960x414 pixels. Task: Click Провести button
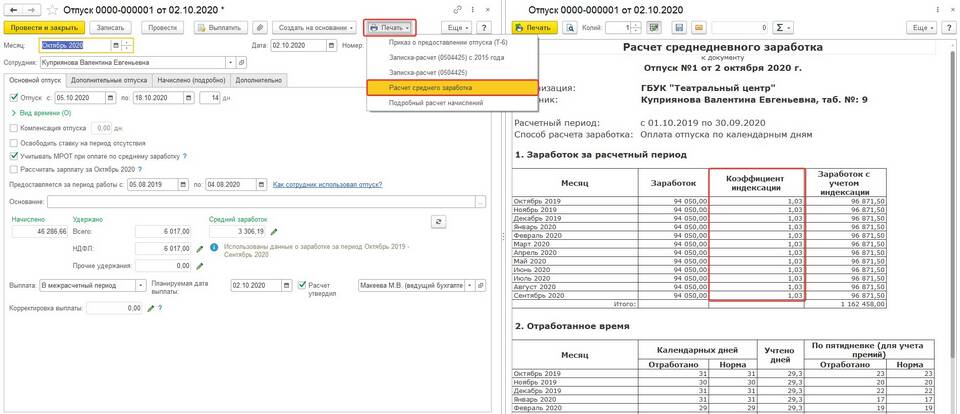[163, 28]
